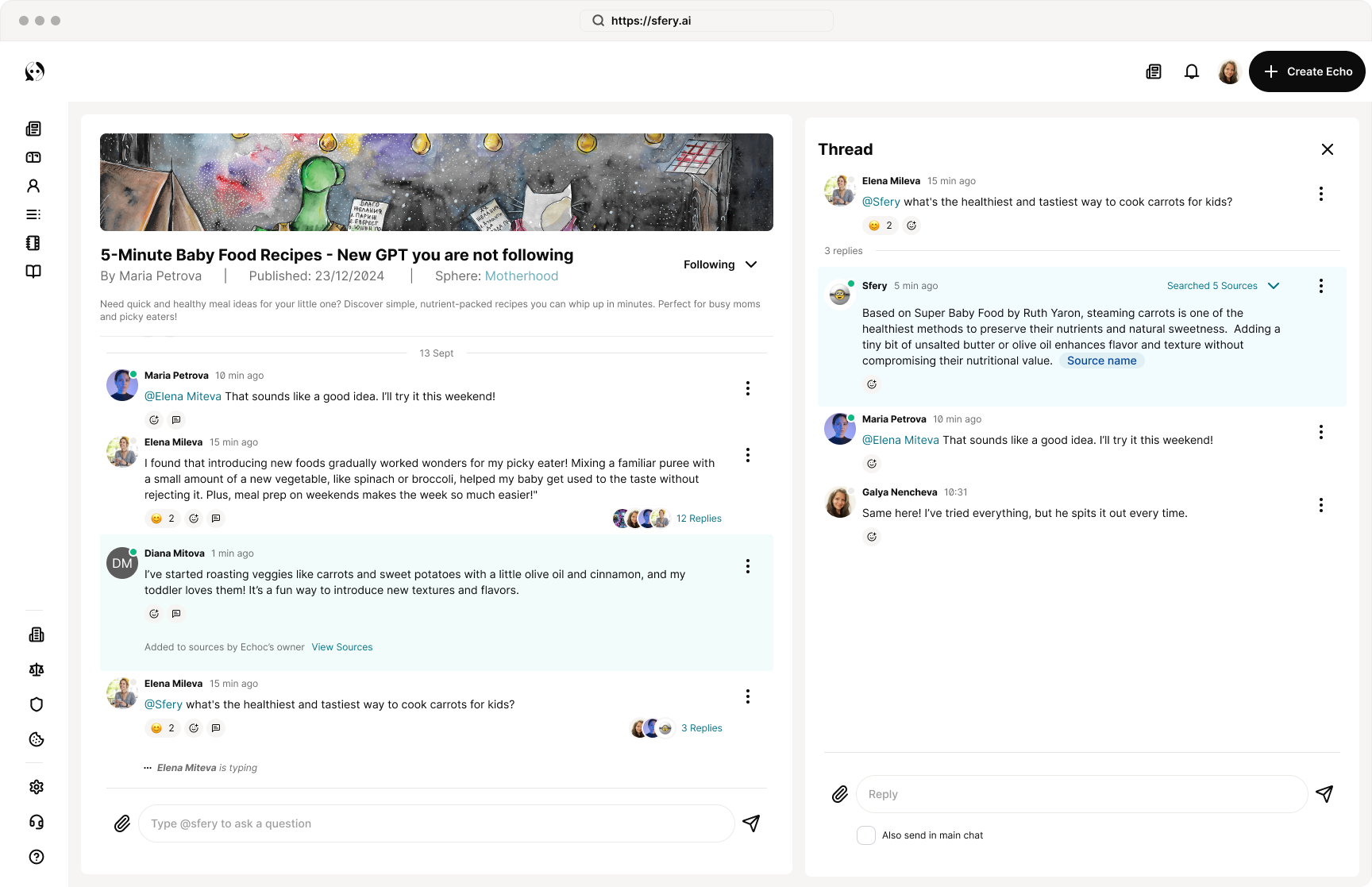The width and height of the screenshot is (1372, 887).
Task: Click the balance scales icon
Action: (37, 669)
